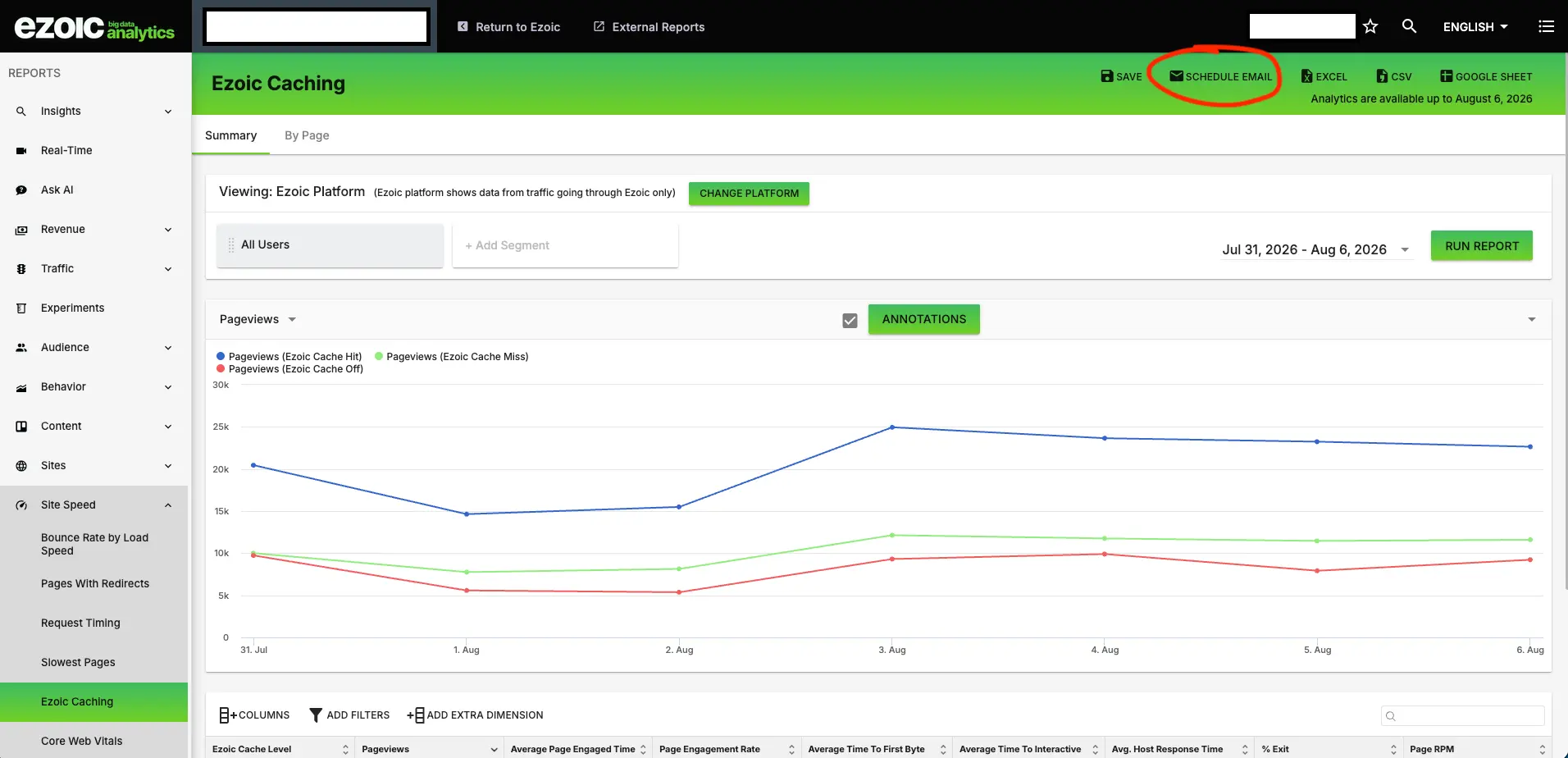1568x758 pixels.
Task: Click the Add Extra Dimension icon
Action: (x=416, y=715)
